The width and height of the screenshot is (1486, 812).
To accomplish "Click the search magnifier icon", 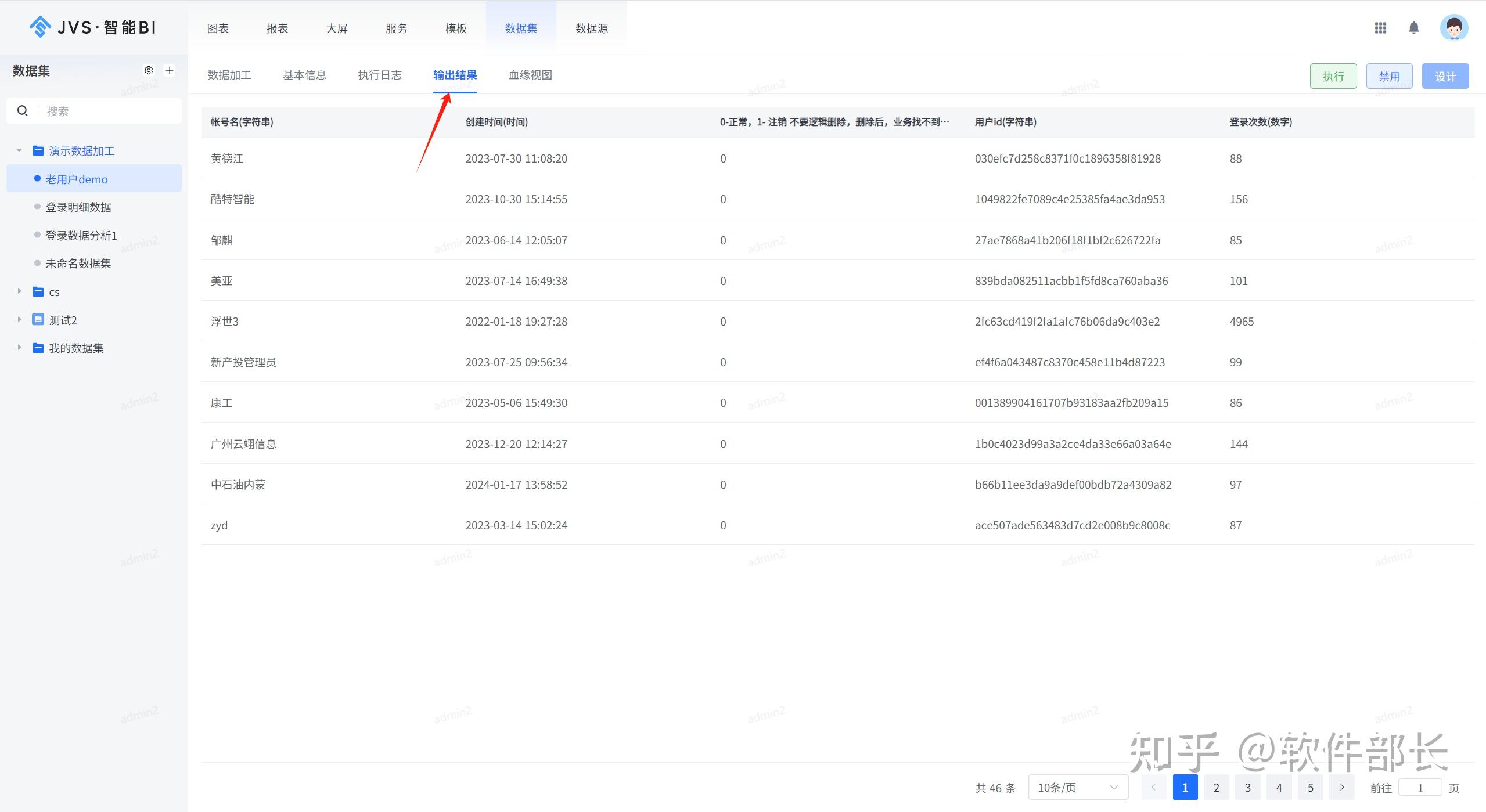I will 23,111.
